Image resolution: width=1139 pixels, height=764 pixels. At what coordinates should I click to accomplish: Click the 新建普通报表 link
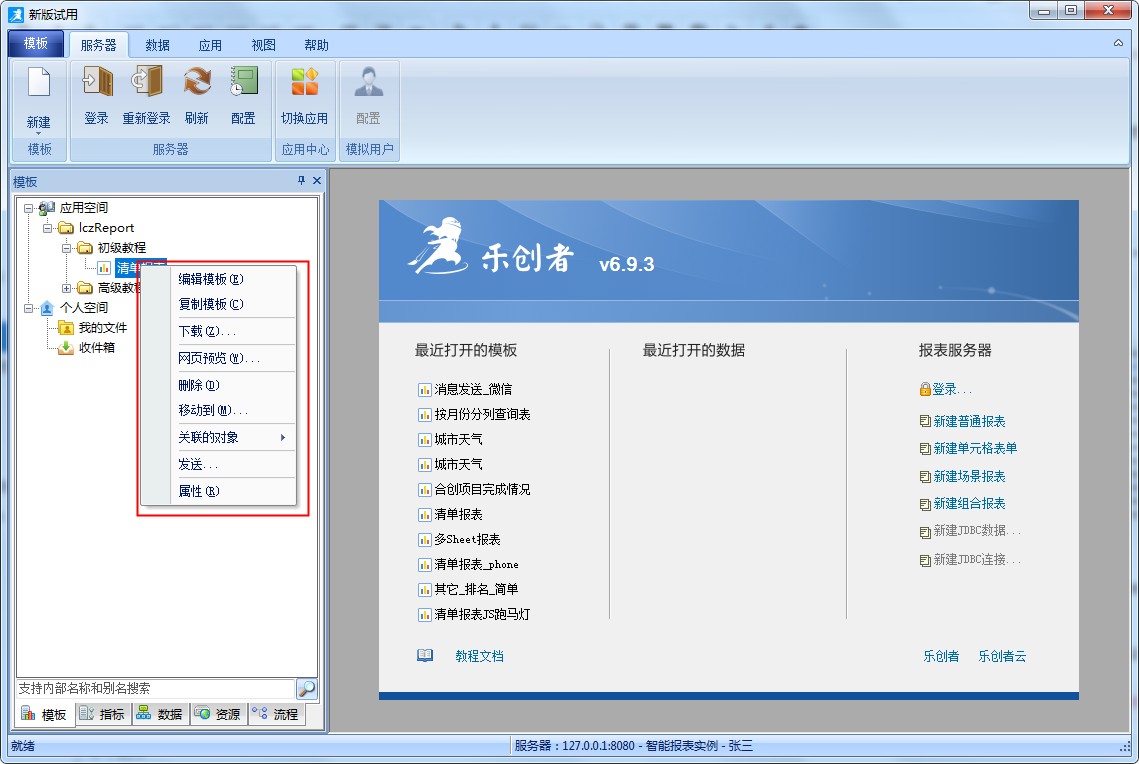[969, 422]
